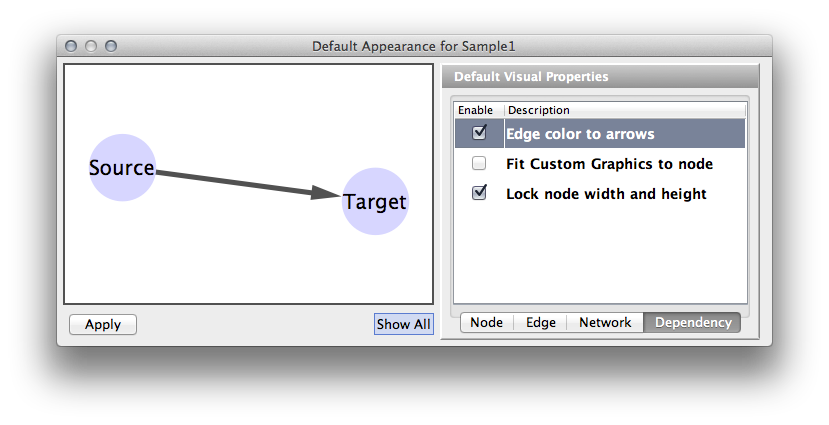Select the Network tab
The height and width of the screenshot is (425, 829).
[604, 322]
